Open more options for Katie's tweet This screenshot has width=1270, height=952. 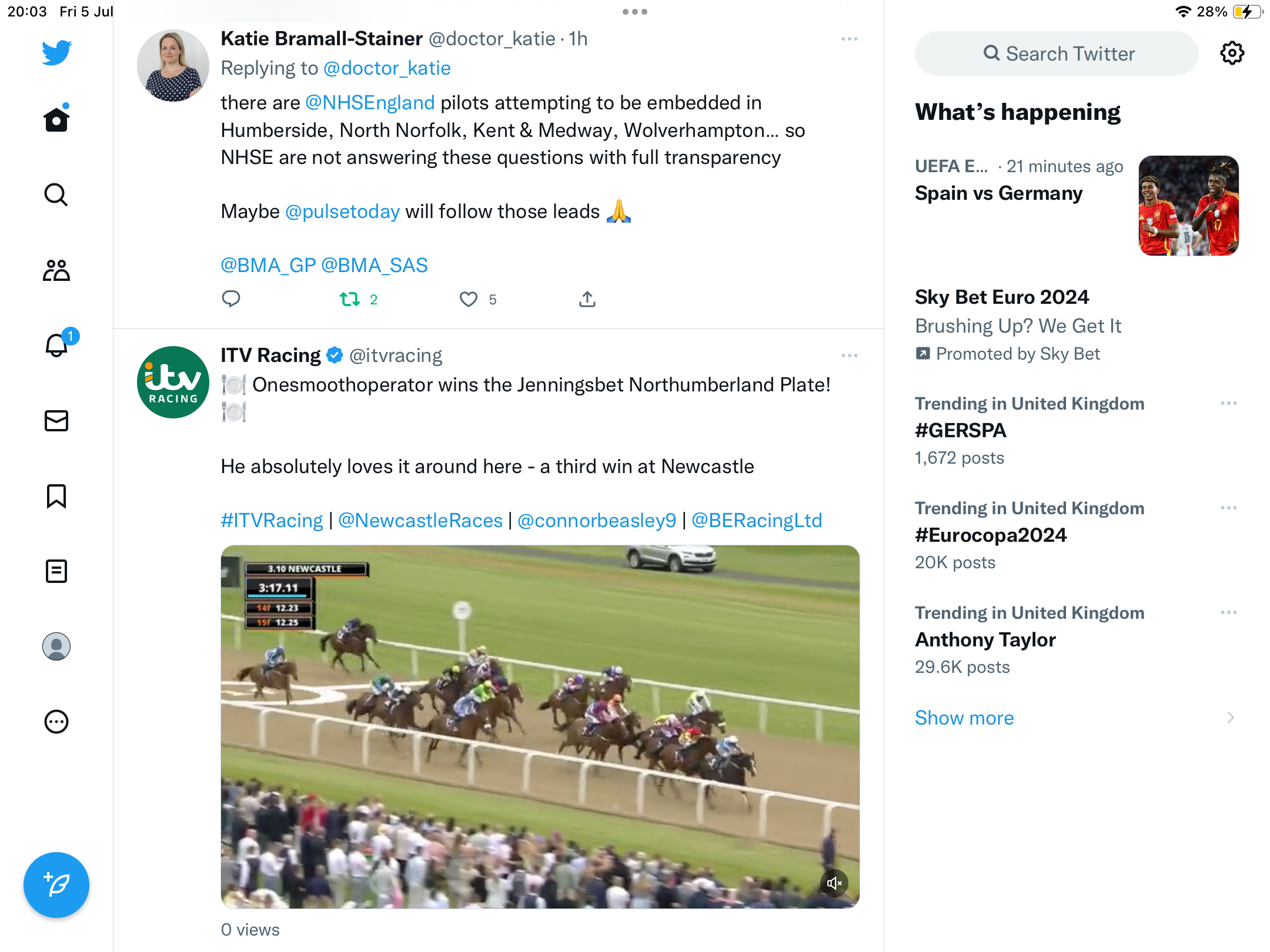tap(850, 39)
